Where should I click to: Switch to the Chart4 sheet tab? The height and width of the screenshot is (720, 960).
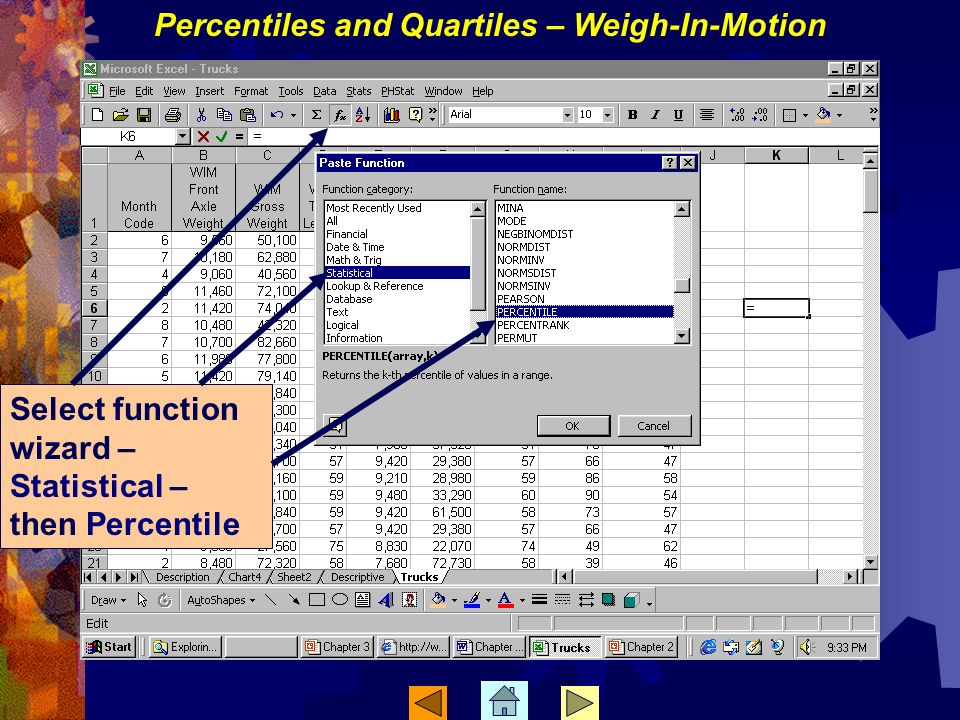coord(244,577)
